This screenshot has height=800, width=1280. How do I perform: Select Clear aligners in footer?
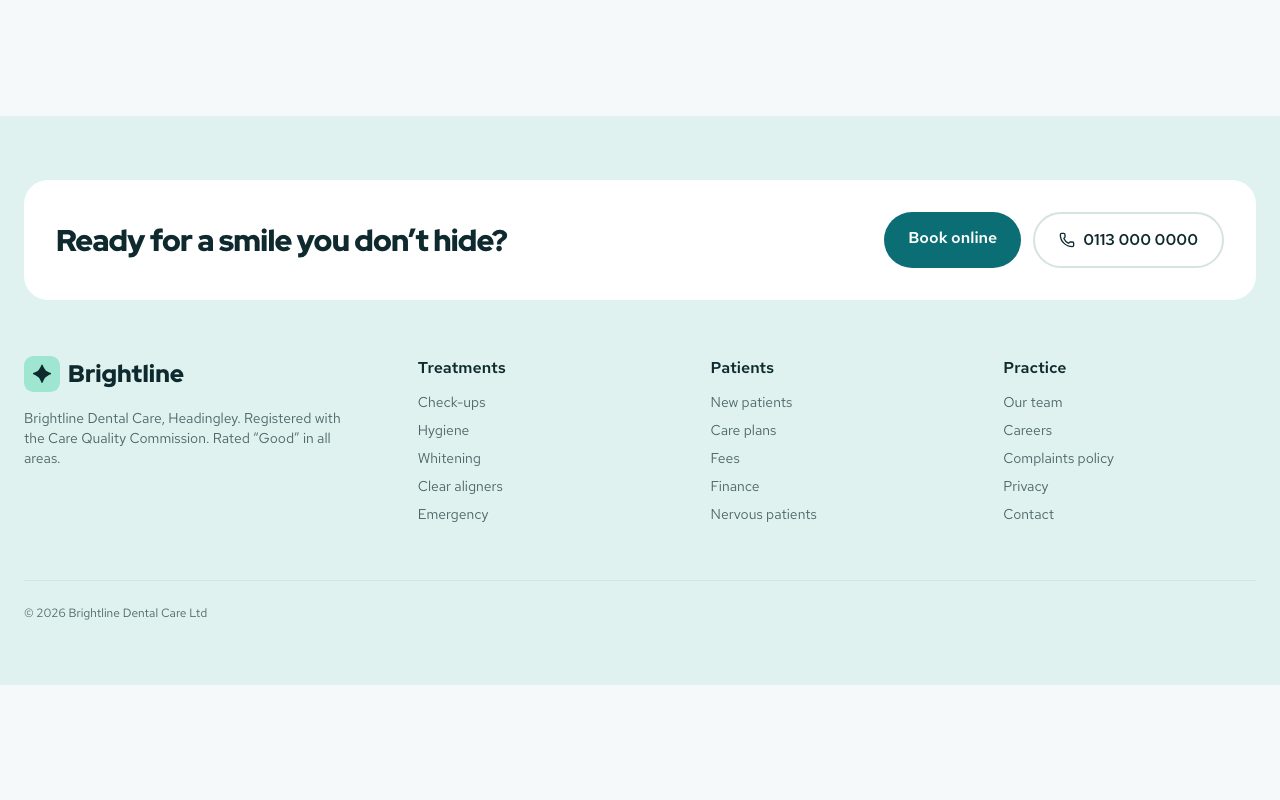[x=460, y=486]
